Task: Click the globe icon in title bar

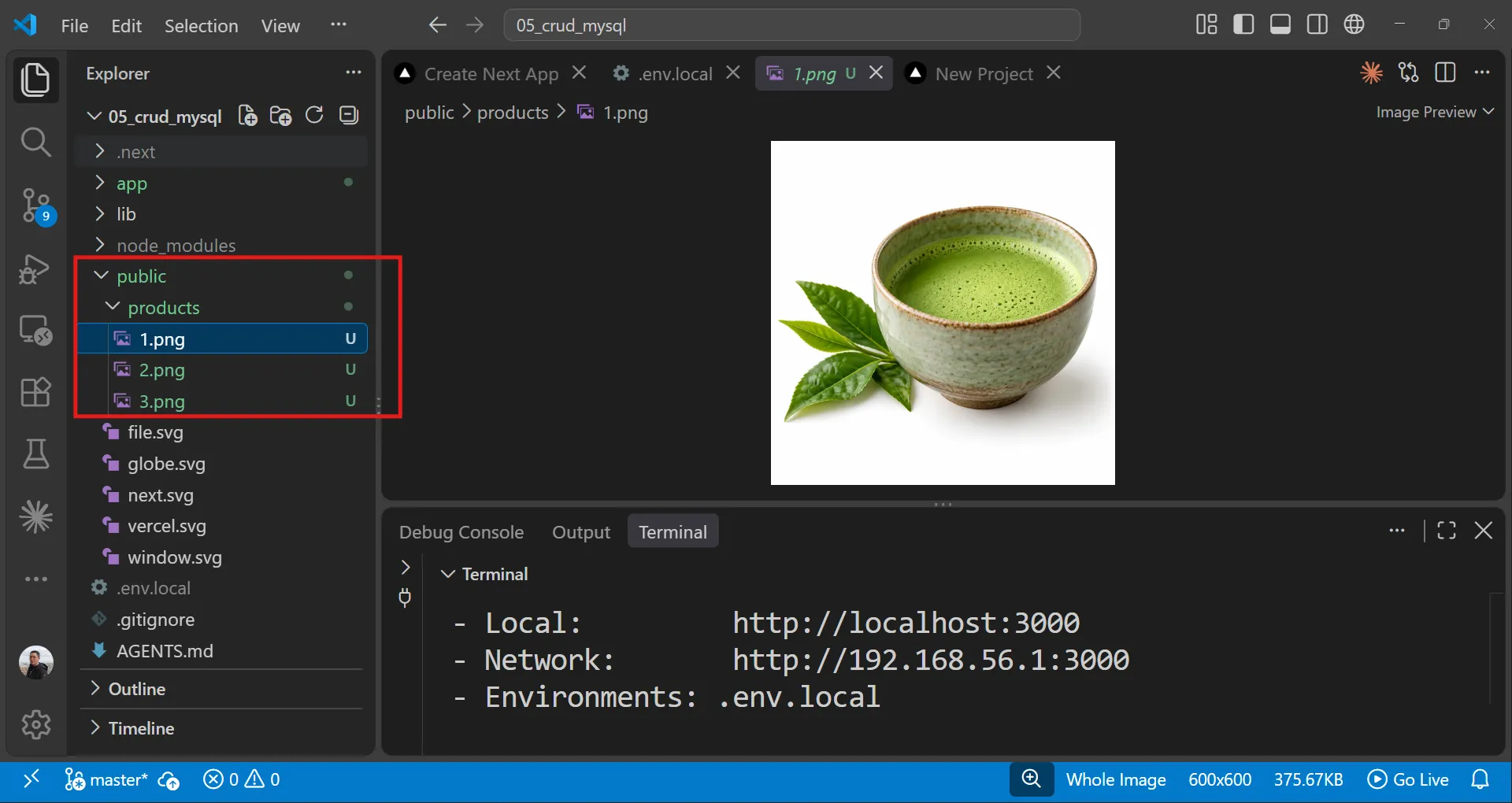Action: point(1354,24)
